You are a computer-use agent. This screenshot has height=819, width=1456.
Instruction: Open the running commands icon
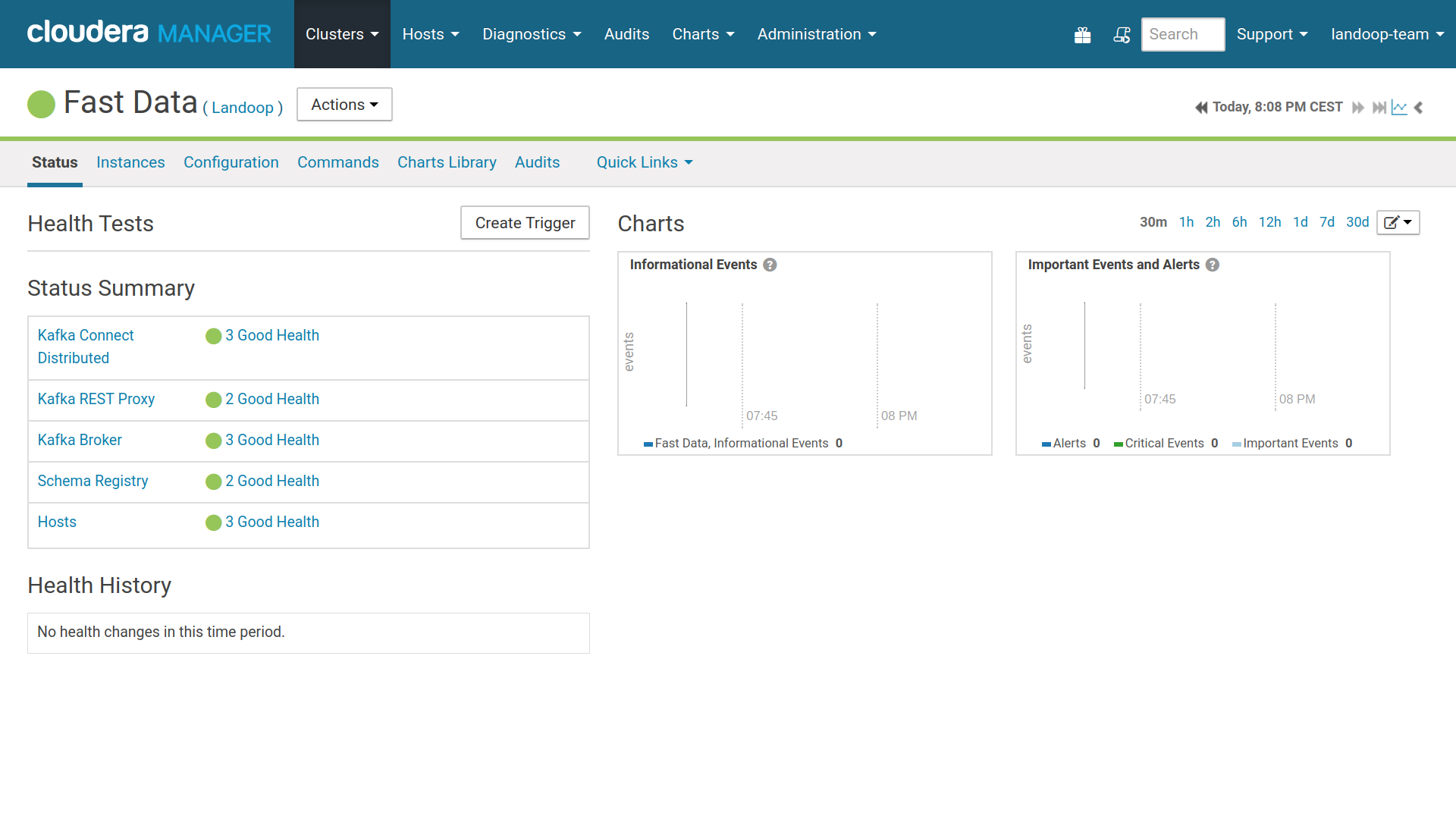pos(1122,35)
